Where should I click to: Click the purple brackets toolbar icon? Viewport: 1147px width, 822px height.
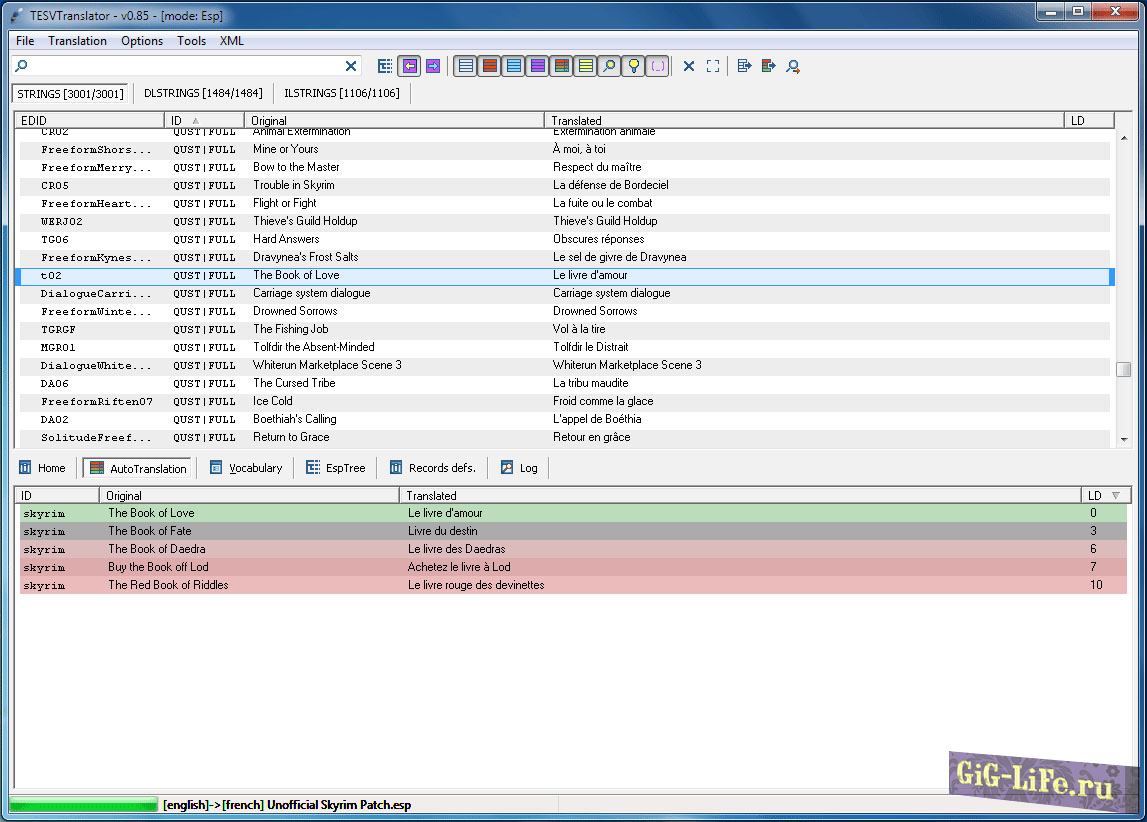(657, 66)
